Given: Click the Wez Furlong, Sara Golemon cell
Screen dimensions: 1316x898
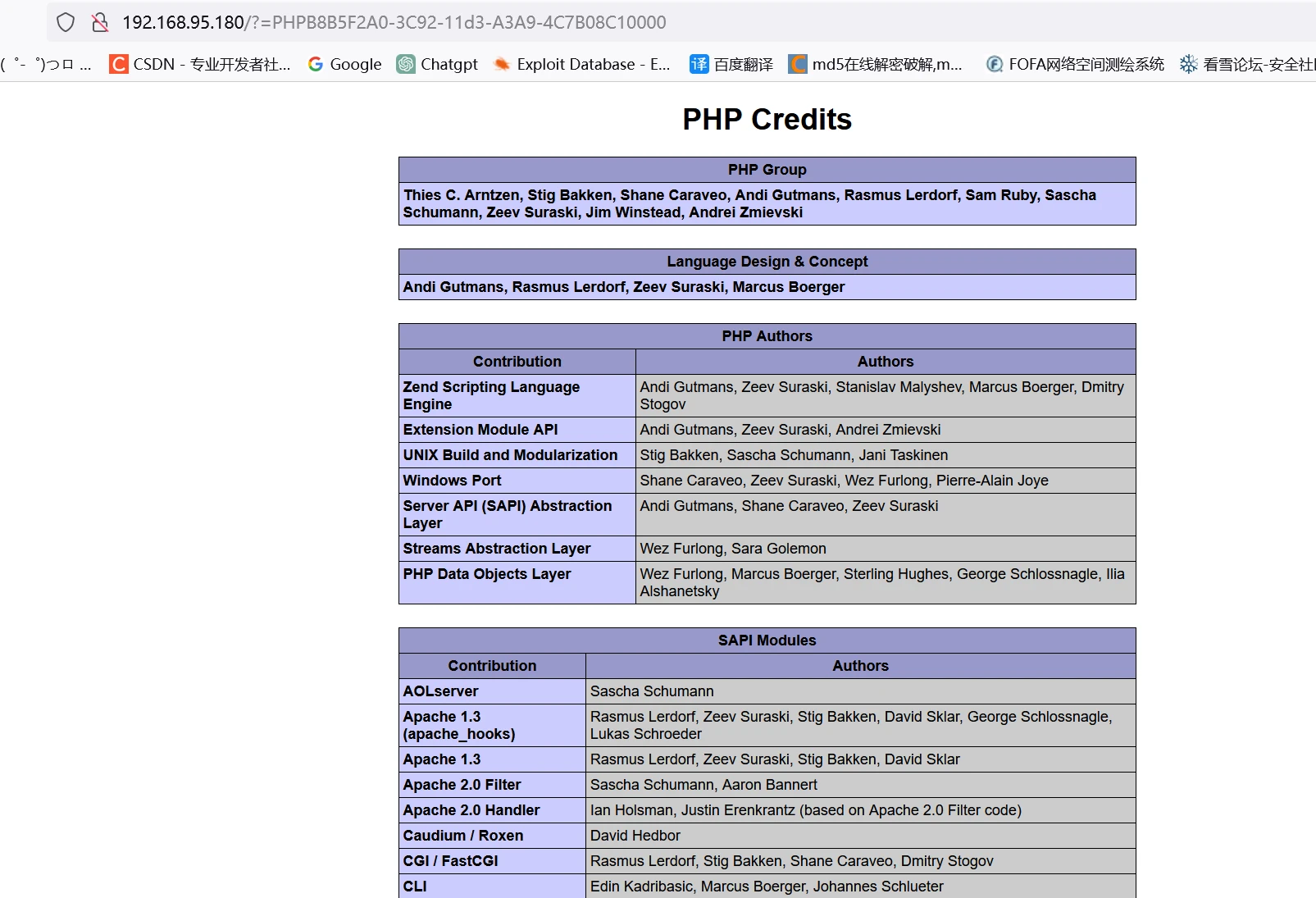Looking at the screenshot, I should coord(886,549).
